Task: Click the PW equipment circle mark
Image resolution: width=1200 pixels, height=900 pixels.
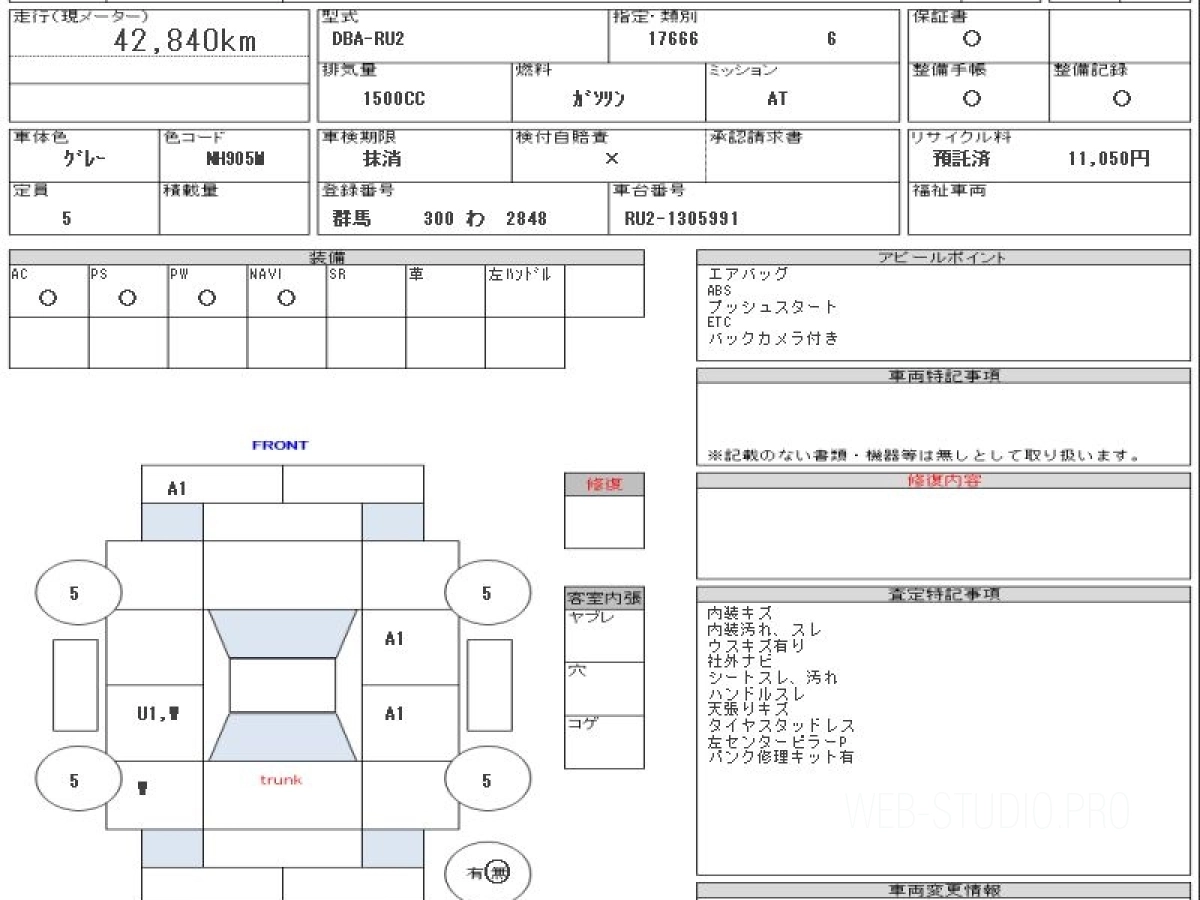Action: tap(207, 298)
